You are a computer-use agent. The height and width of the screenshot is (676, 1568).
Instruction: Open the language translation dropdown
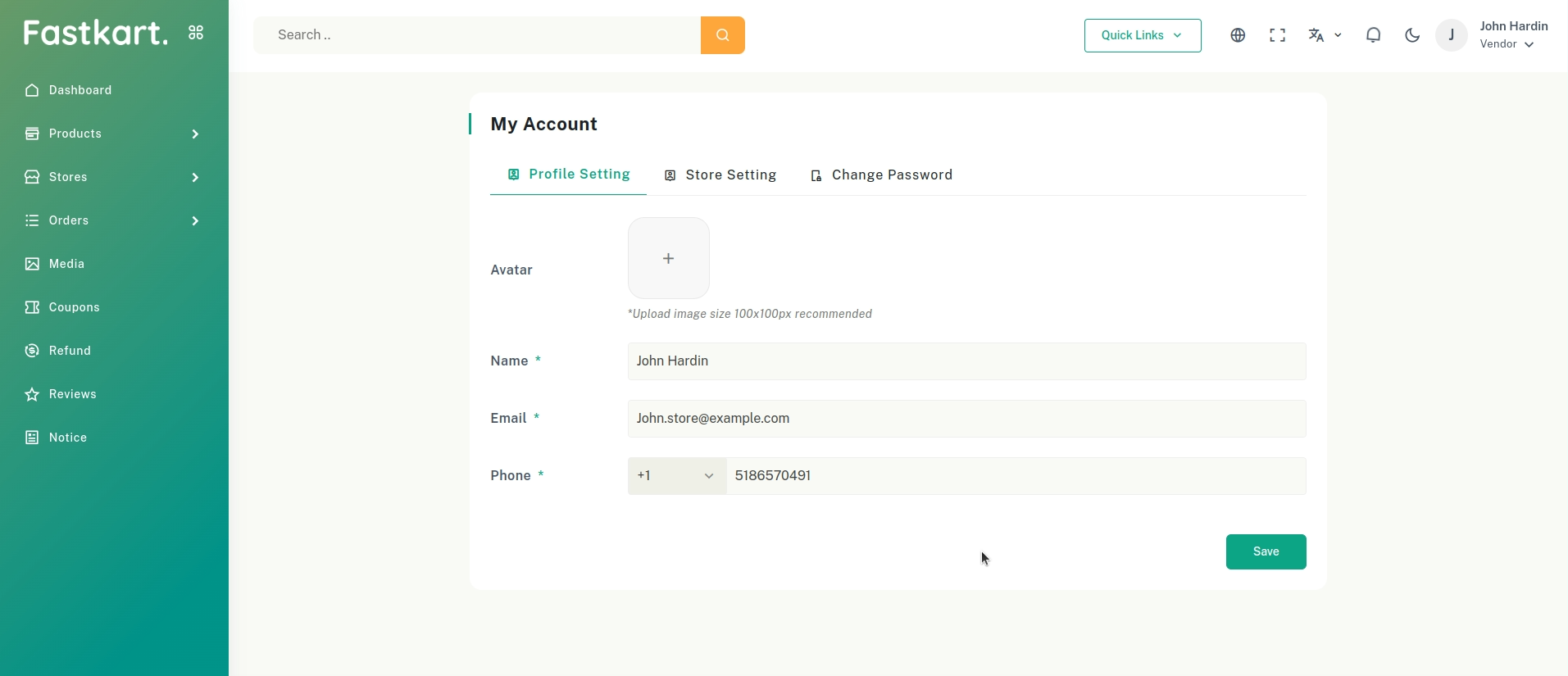click(x=1325, y=35)
